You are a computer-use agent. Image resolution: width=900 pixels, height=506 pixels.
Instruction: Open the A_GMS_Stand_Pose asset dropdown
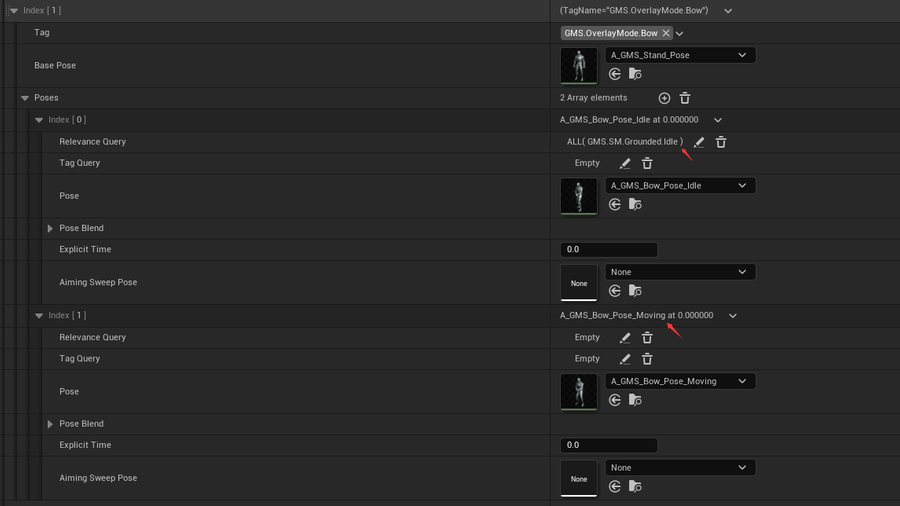pos(680,55)
